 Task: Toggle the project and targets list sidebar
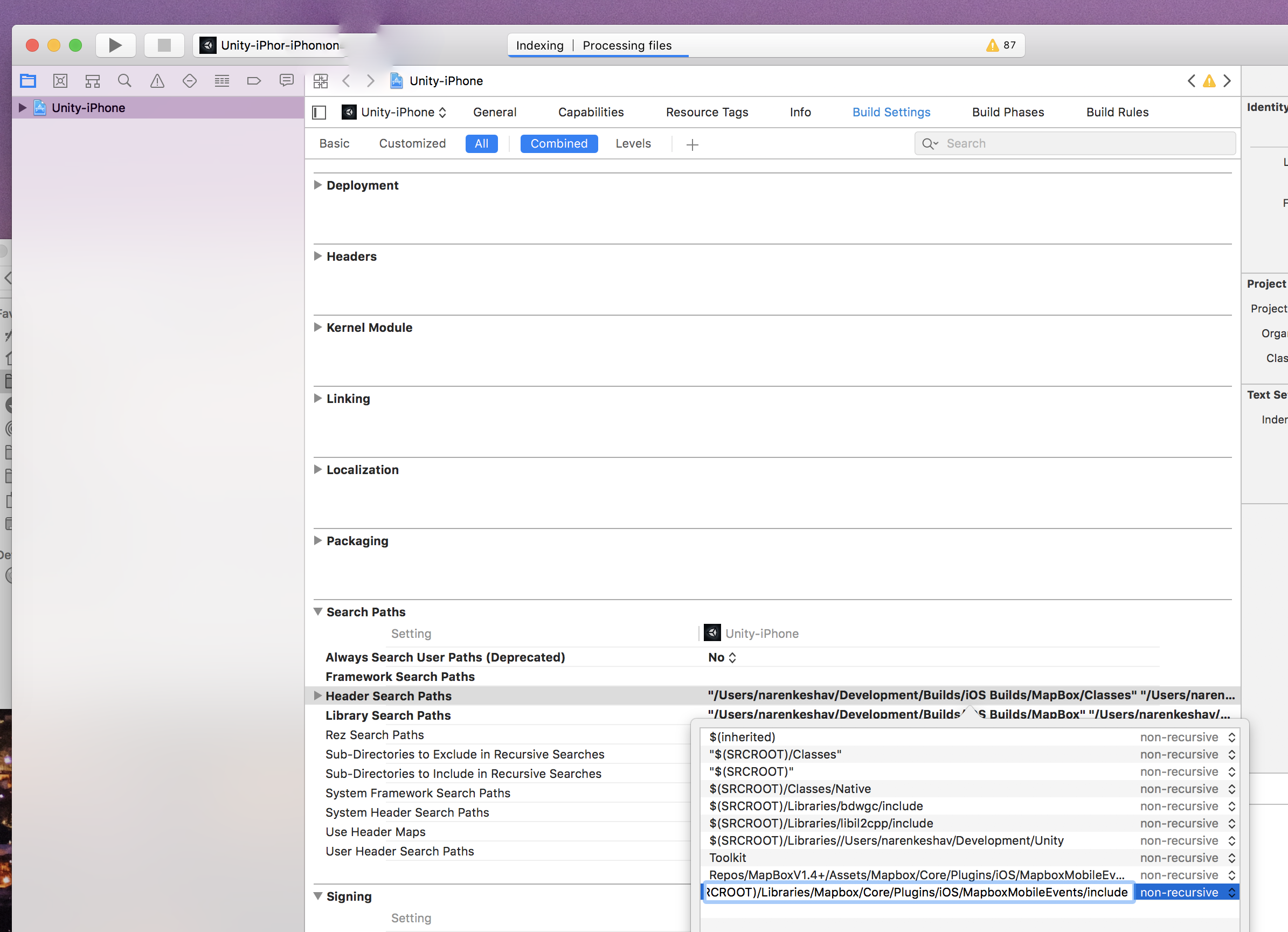(319, 113)
